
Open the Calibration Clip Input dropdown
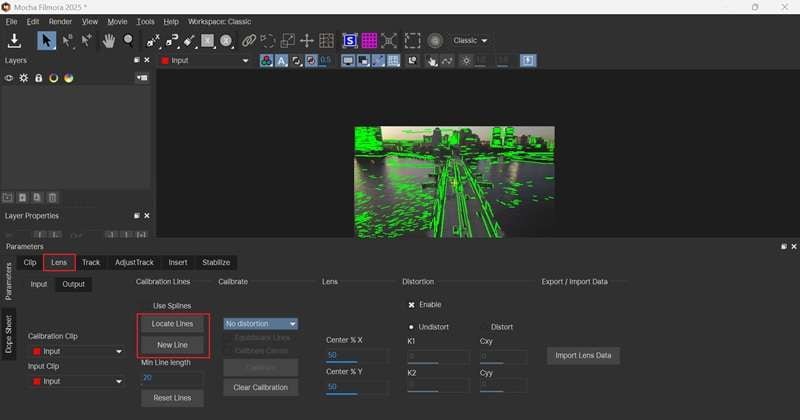pyautogui.click(x=78, y=351)
